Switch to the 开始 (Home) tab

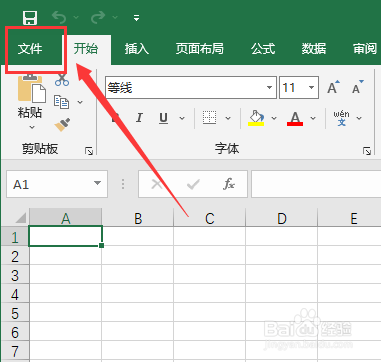(x=86, y=49)
